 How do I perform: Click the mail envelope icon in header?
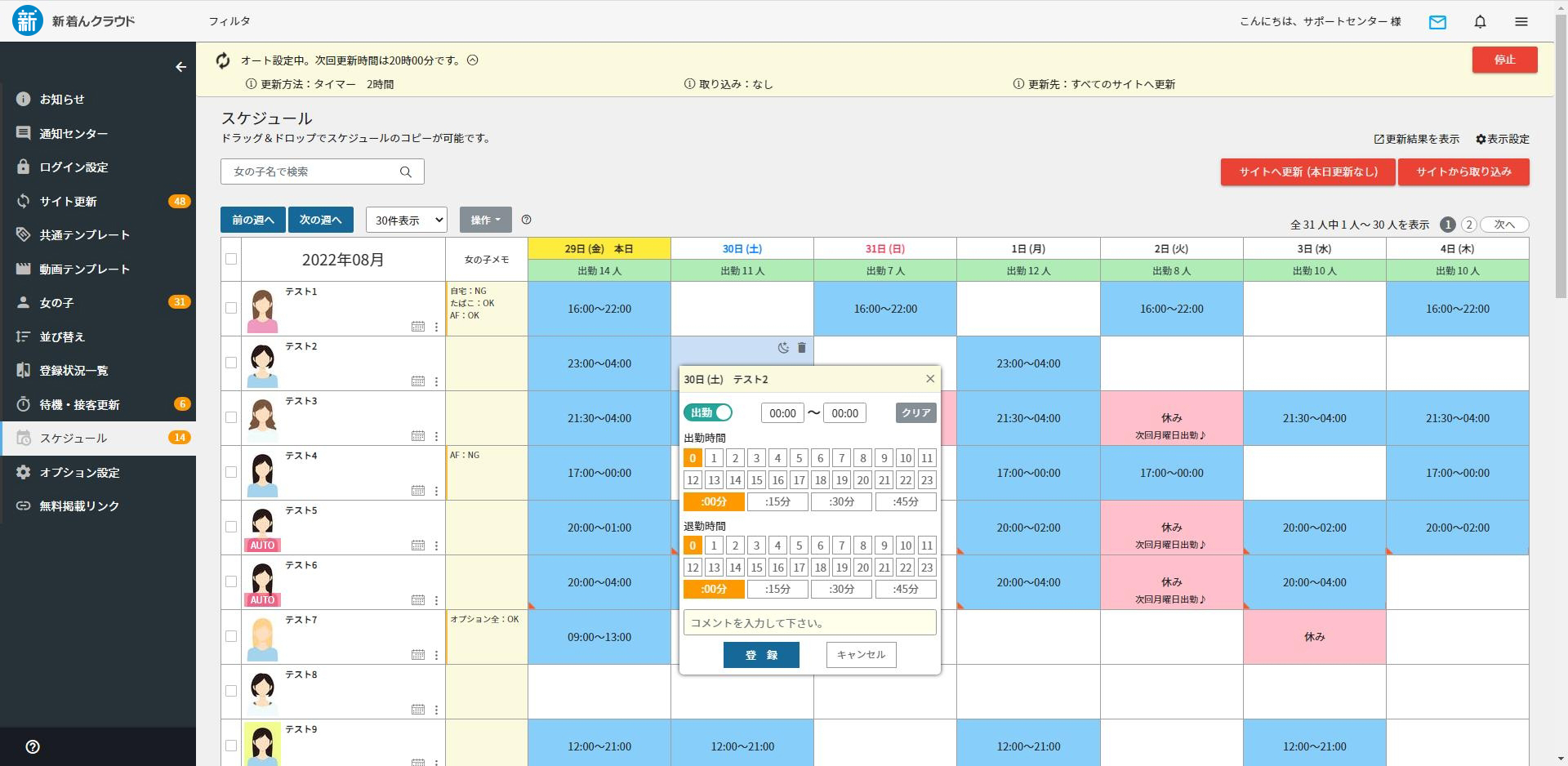(1437, 22)
